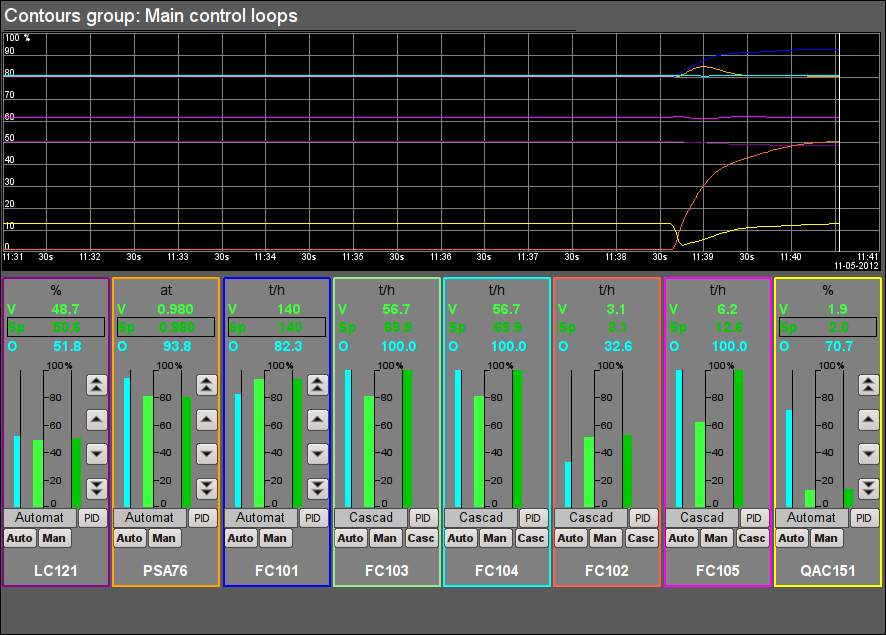Screen dimensions: 886x635
Task: Set FC102 to Man mode
Action: tap(606, 538)
